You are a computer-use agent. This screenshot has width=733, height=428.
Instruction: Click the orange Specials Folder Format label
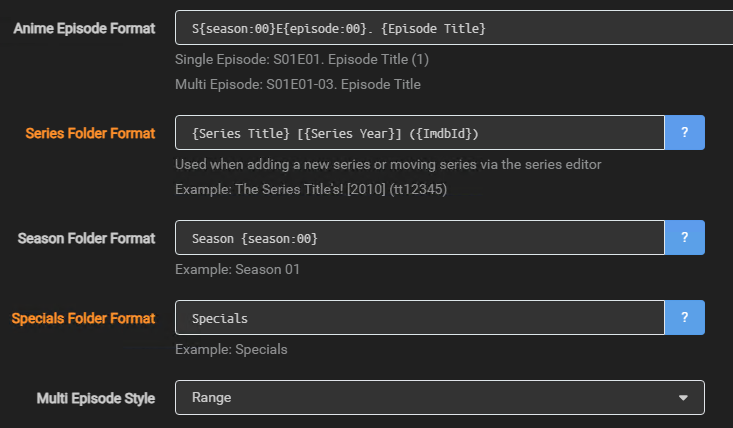tap(83, 318)
